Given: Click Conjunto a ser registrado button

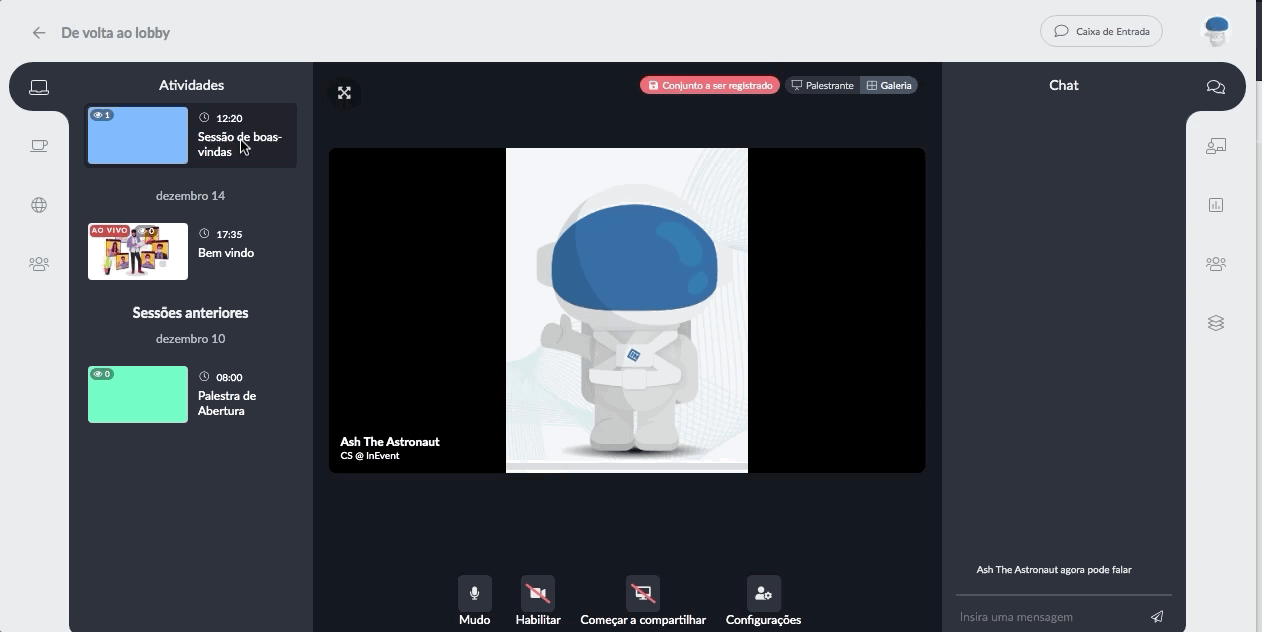Looking at the screenshot, I should tap(710, 86).
